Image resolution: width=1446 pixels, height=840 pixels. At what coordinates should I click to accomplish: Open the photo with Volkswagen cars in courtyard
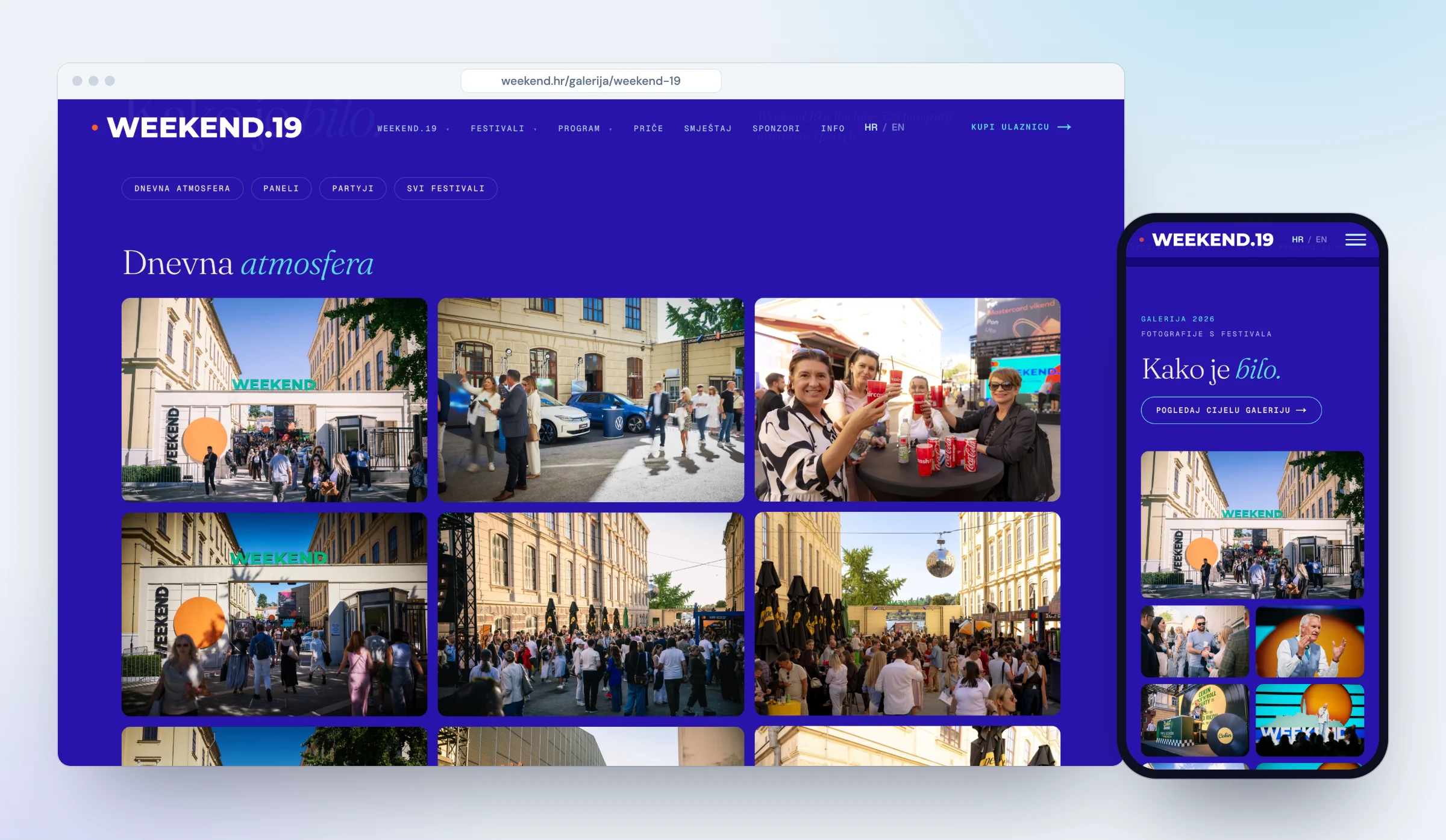click(x=591, y=400)
